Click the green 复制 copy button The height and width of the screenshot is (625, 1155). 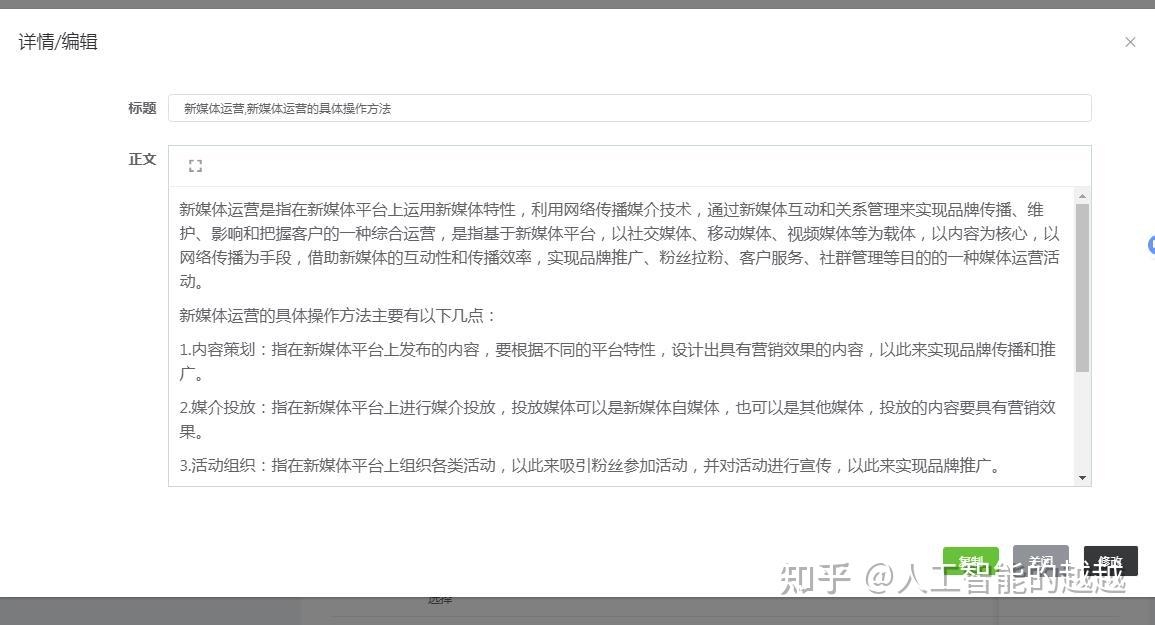click(970, 562)
